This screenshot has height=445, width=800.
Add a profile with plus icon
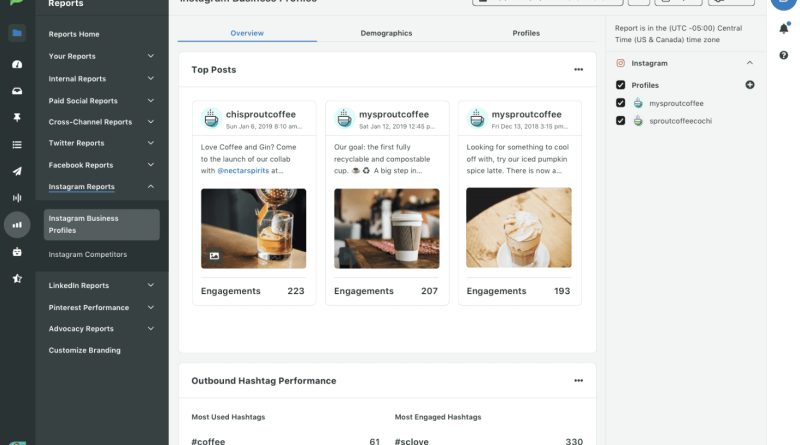(749, 85)
